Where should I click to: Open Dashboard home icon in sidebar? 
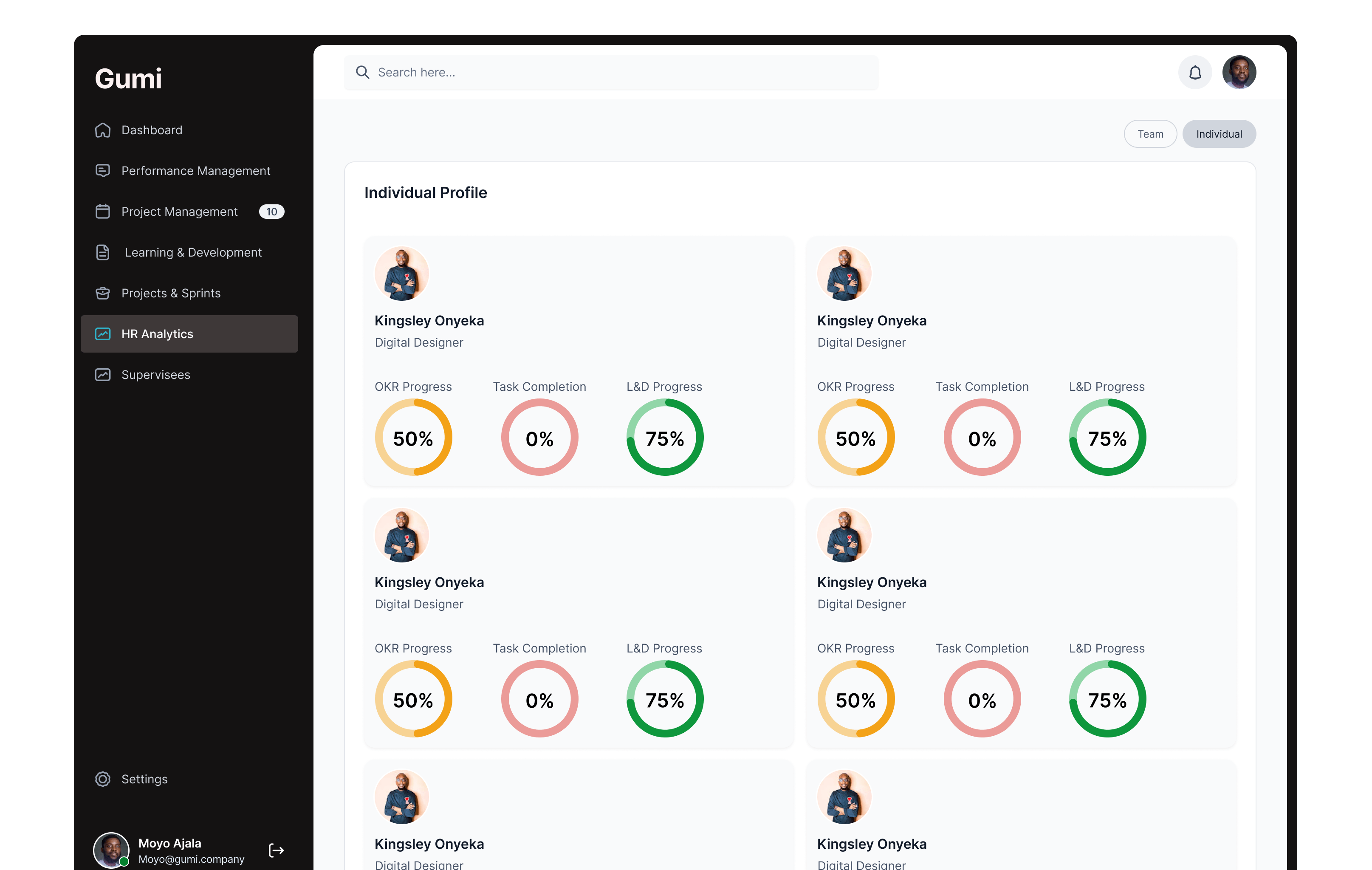pos(102,130)
